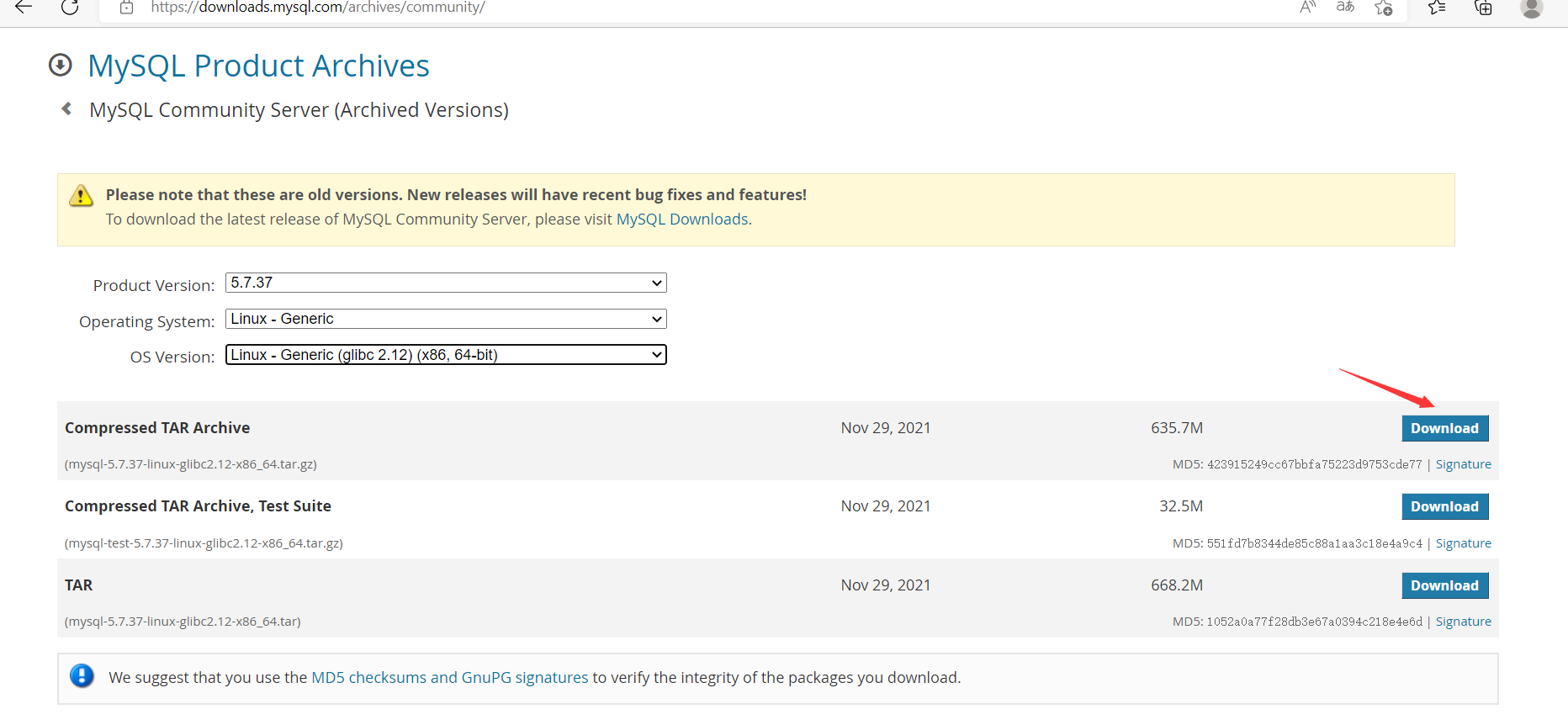
Task: Open the Collections icon
Action: pyautogui.click(x=1484, y=8)
